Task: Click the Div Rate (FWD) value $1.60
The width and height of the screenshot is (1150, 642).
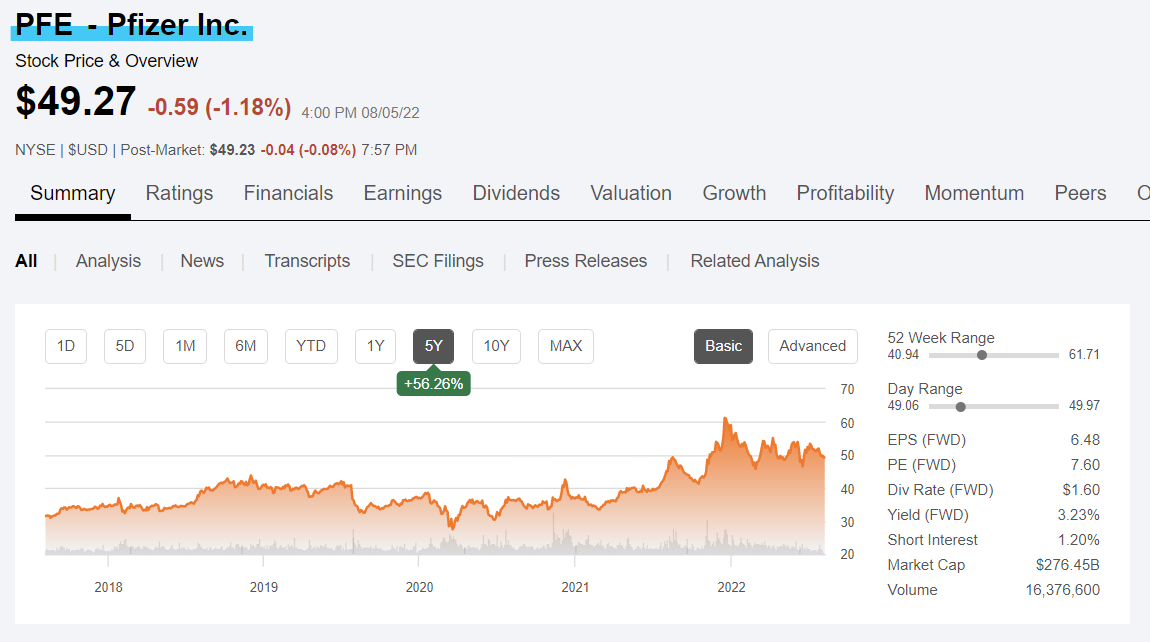Action: click(1081, 490)
